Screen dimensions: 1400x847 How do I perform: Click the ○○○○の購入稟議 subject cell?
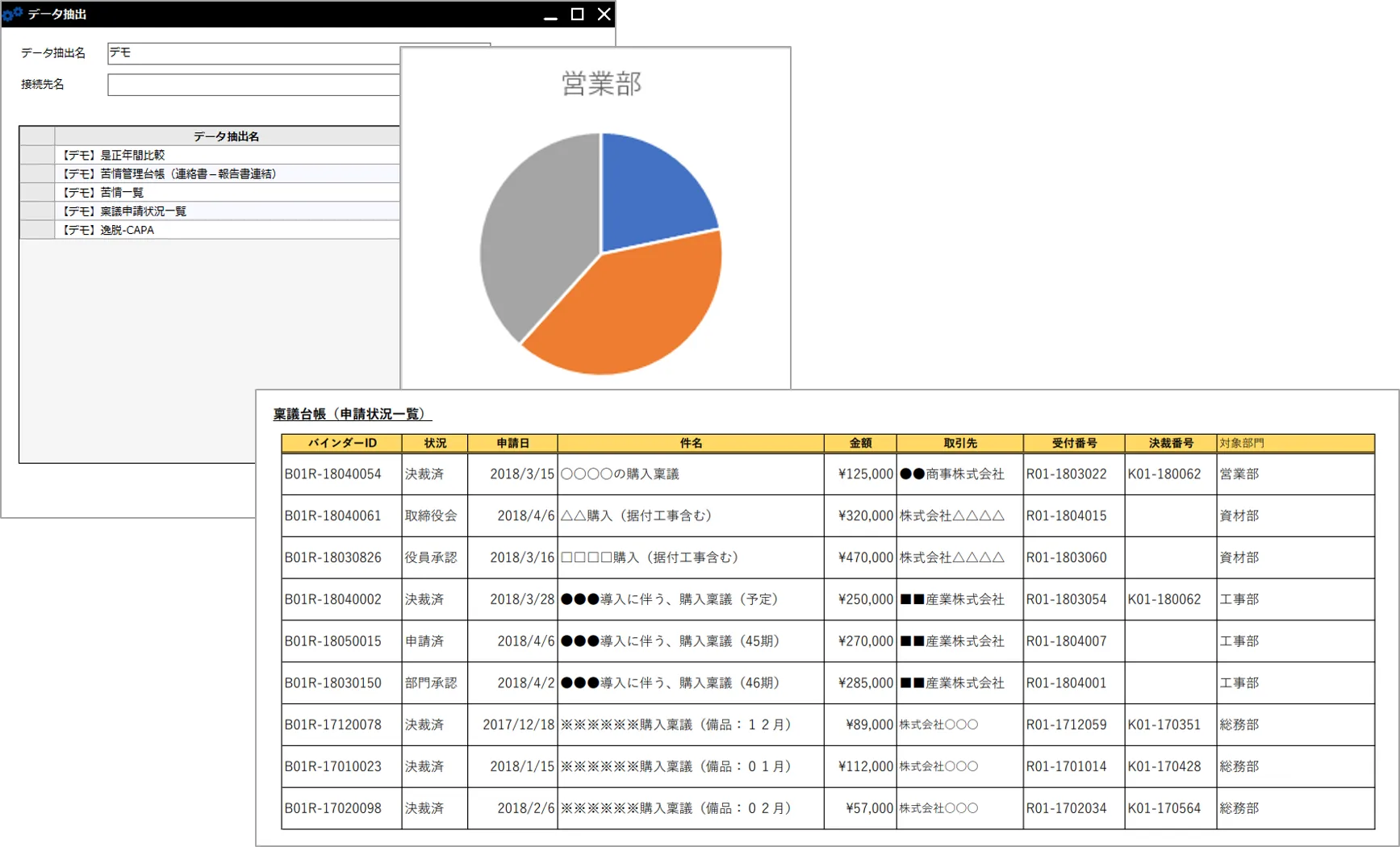pyautogui.click(x=691, y=474)
